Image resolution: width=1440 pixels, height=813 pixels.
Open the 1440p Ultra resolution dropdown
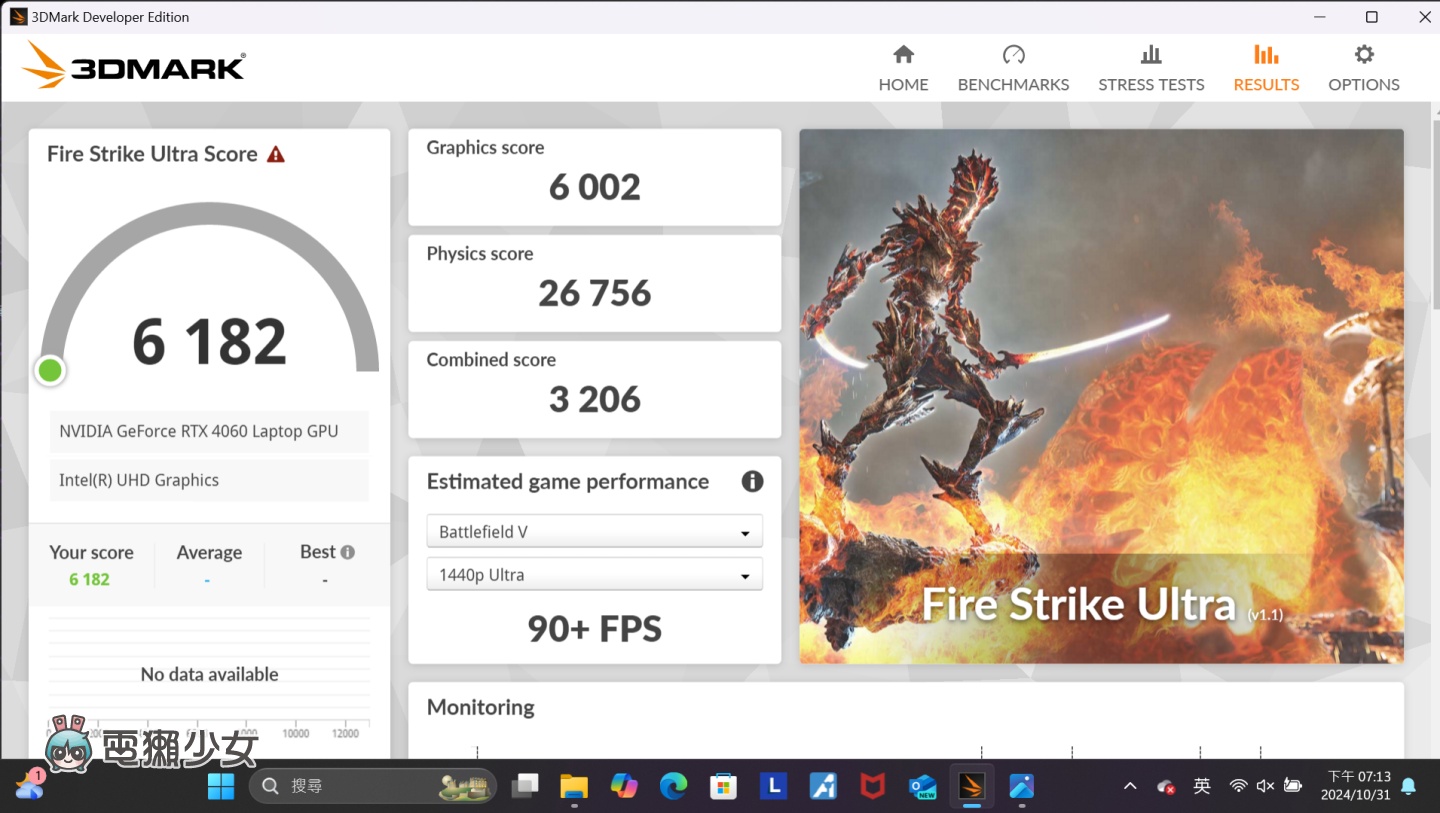pos(594,574)
